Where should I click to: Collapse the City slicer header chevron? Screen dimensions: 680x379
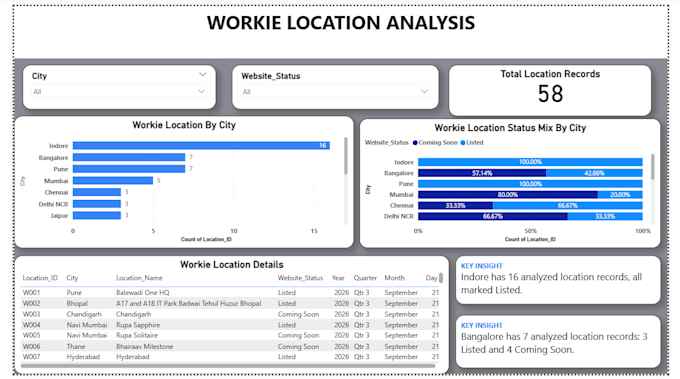point(203,75)
